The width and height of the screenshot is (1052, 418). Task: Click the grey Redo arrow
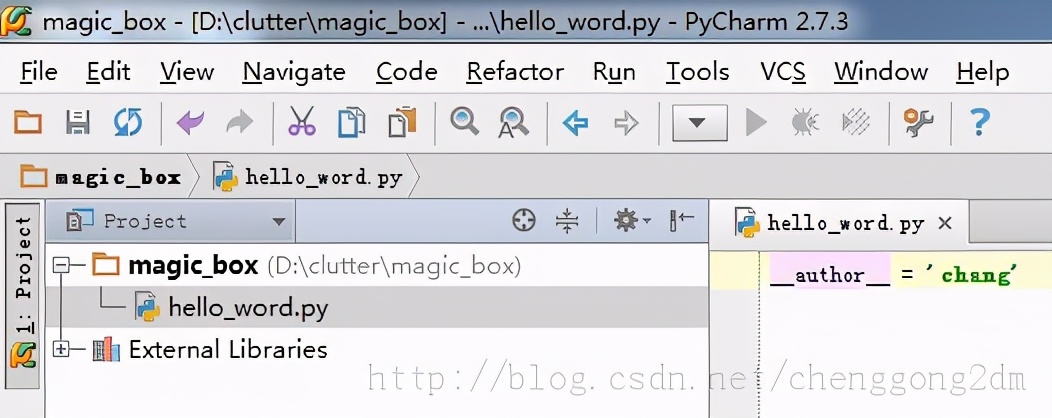[x=240, y=123]
